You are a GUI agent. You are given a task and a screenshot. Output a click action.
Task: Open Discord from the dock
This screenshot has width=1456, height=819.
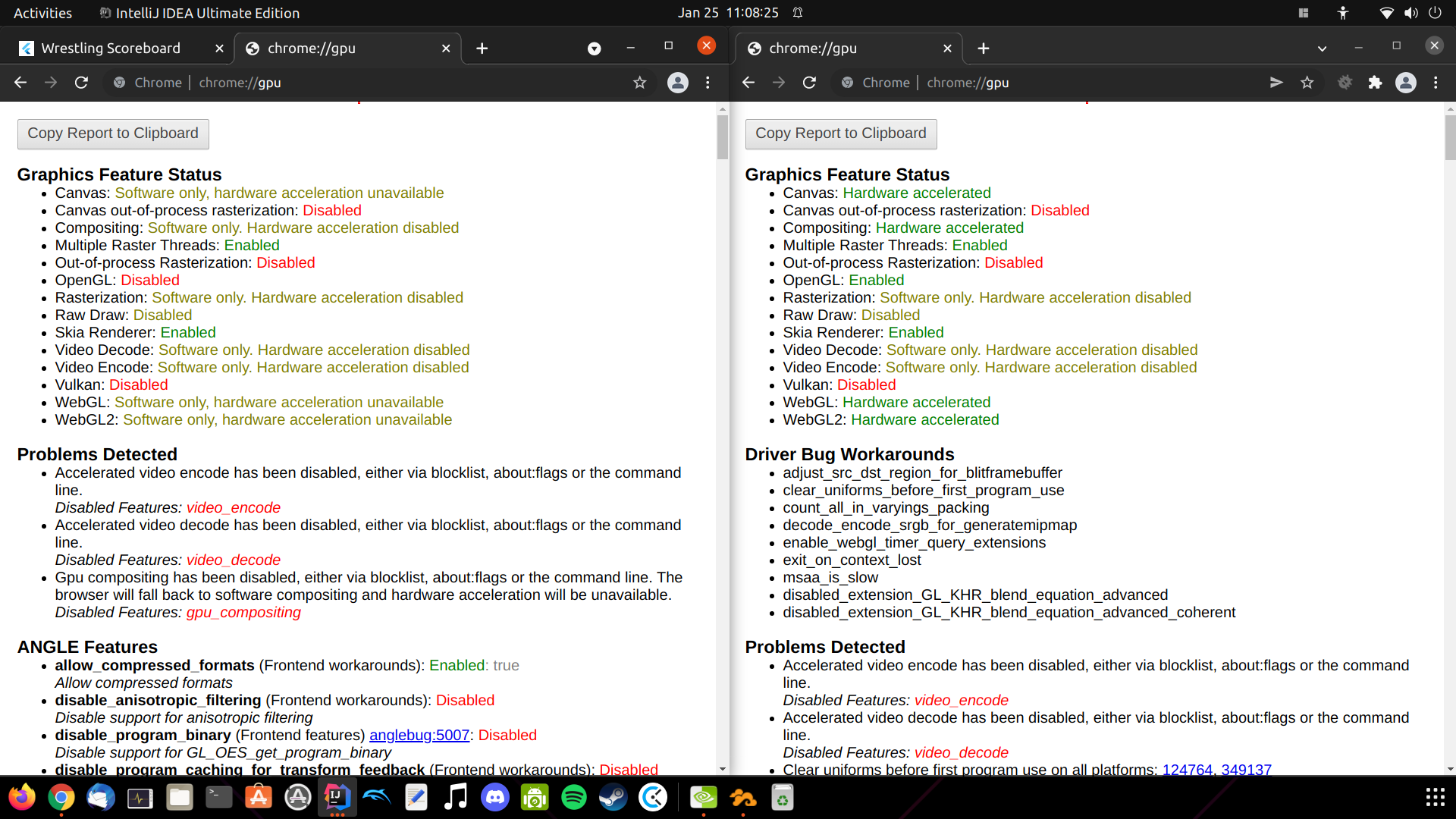[495, 797]
